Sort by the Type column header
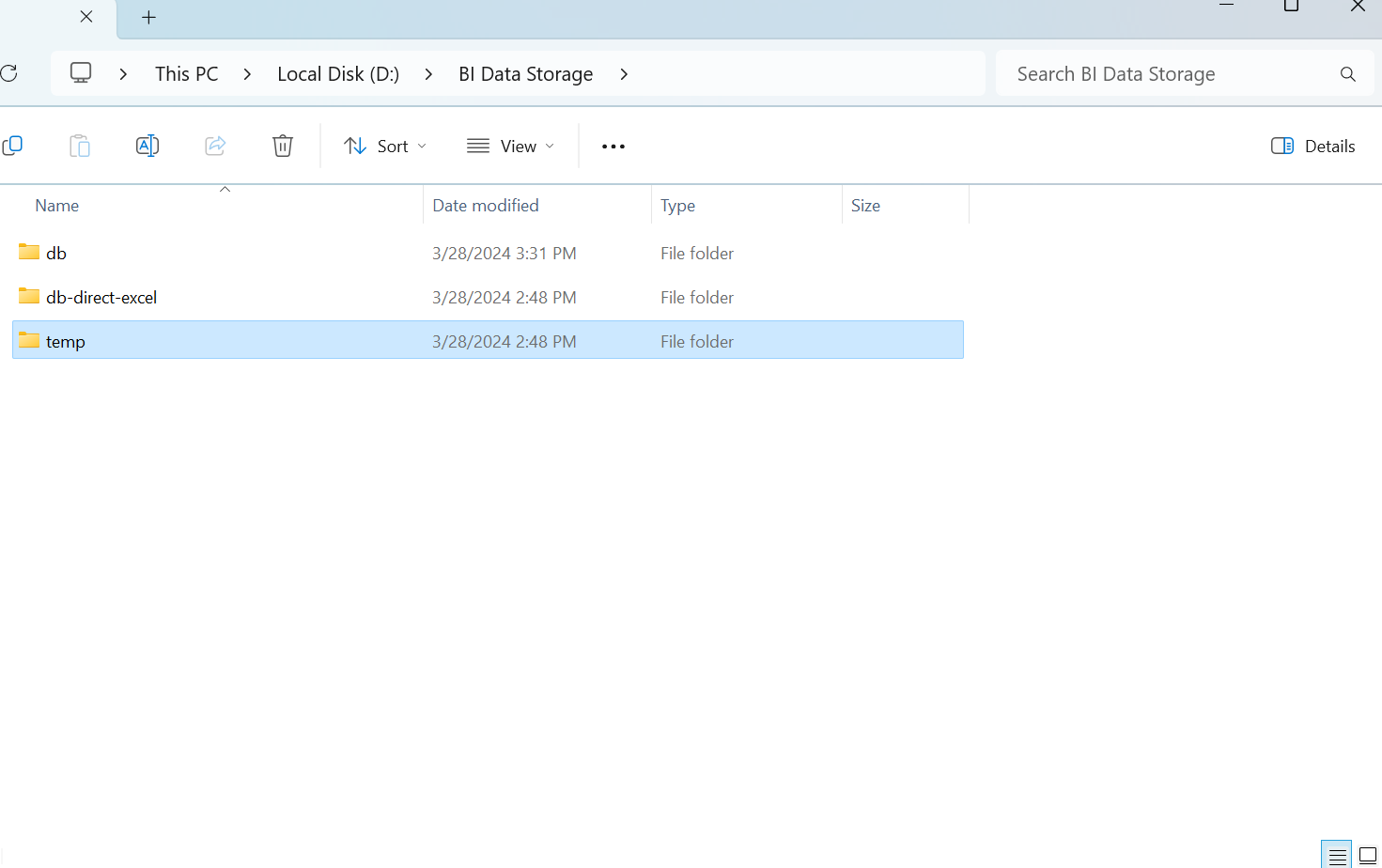This screenshot has width=1382, height=868. [677, 205]
